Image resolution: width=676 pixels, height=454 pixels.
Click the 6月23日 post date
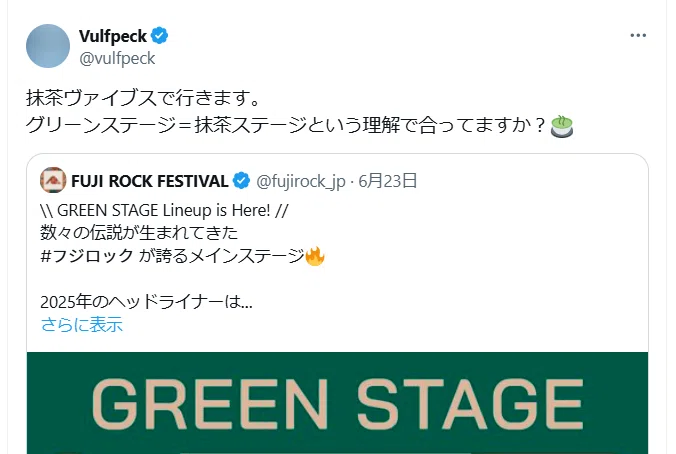point(388,181)
